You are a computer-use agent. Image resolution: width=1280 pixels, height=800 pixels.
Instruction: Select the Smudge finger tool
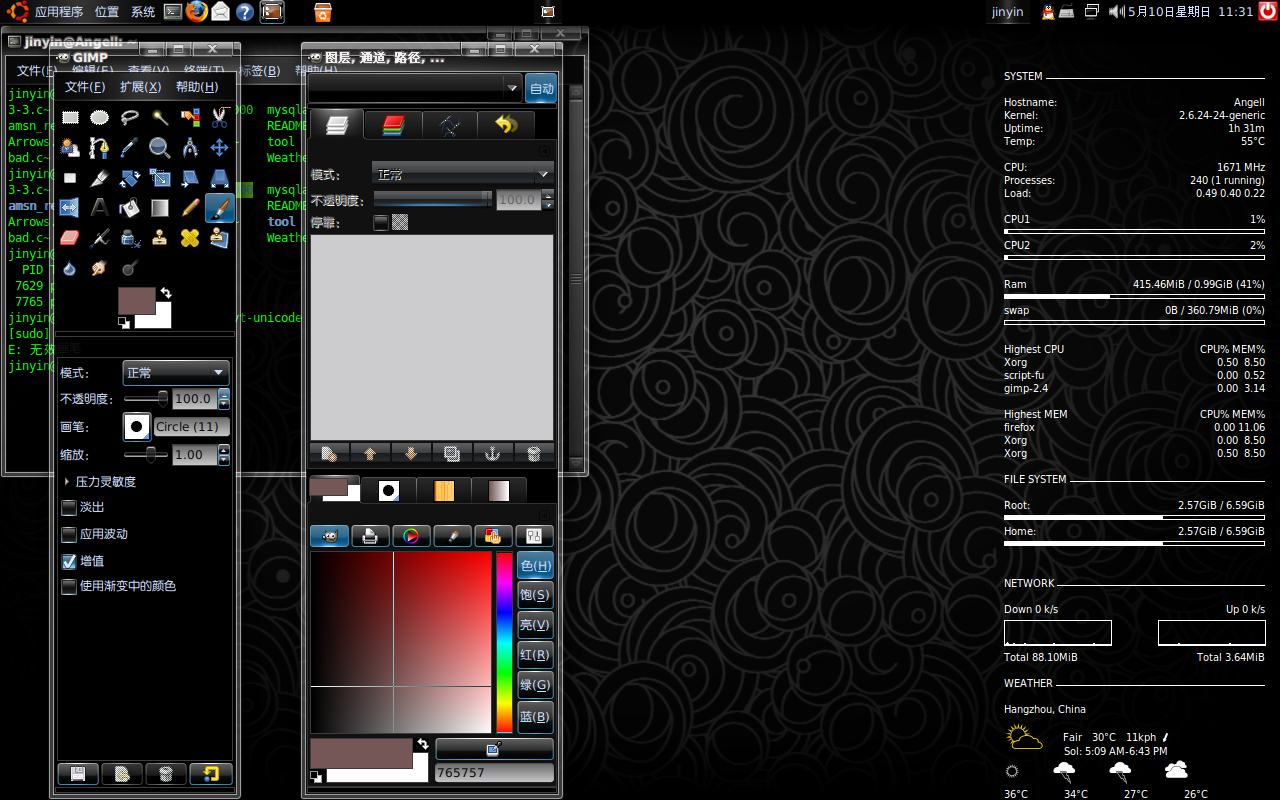pos(100,268)
